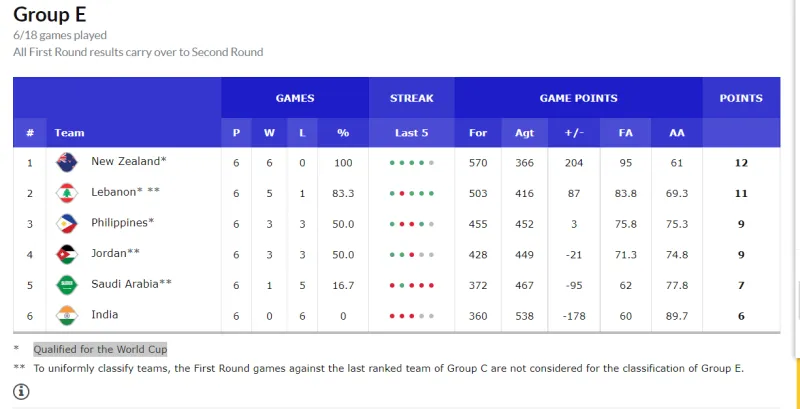
Task: Click the POINTS header cell
Action: (740, 98)
